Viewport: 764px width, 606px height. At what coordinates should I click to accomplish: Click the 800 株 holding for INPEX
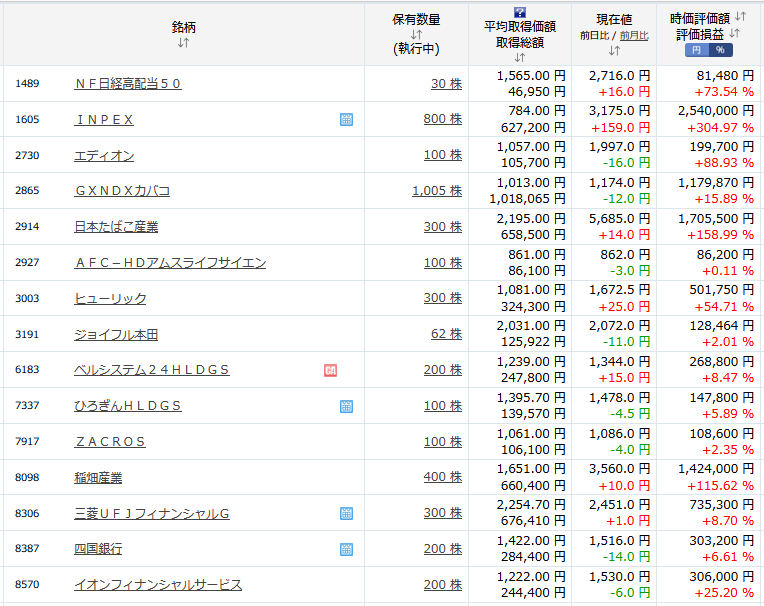[x=442, y=119]
